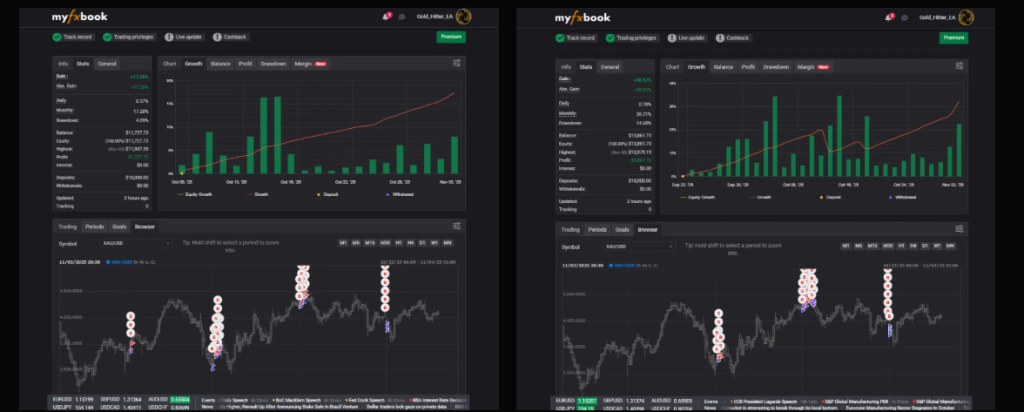Open notifications bell in left window
This screenshot has height=412, width=1024.
(386, 16)
